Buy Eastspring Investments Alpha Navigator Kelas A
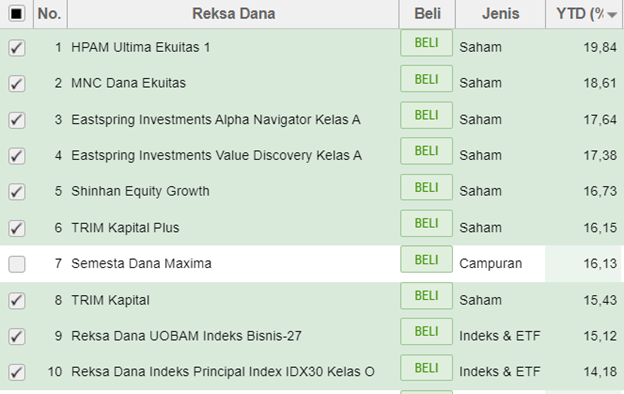Screen dimensions: 624x394 click(426, 115)
